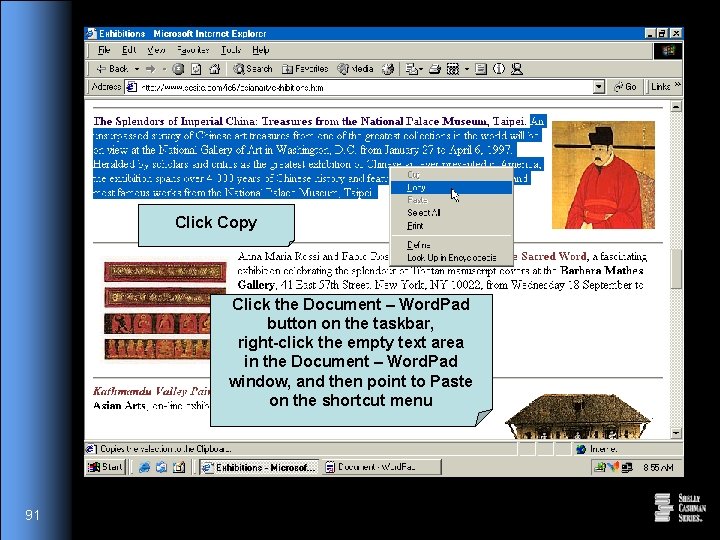Click the Windows logo throbber icon
This screenshot has width=720, height=540.
pyautogui.click(x=668, y=51)
